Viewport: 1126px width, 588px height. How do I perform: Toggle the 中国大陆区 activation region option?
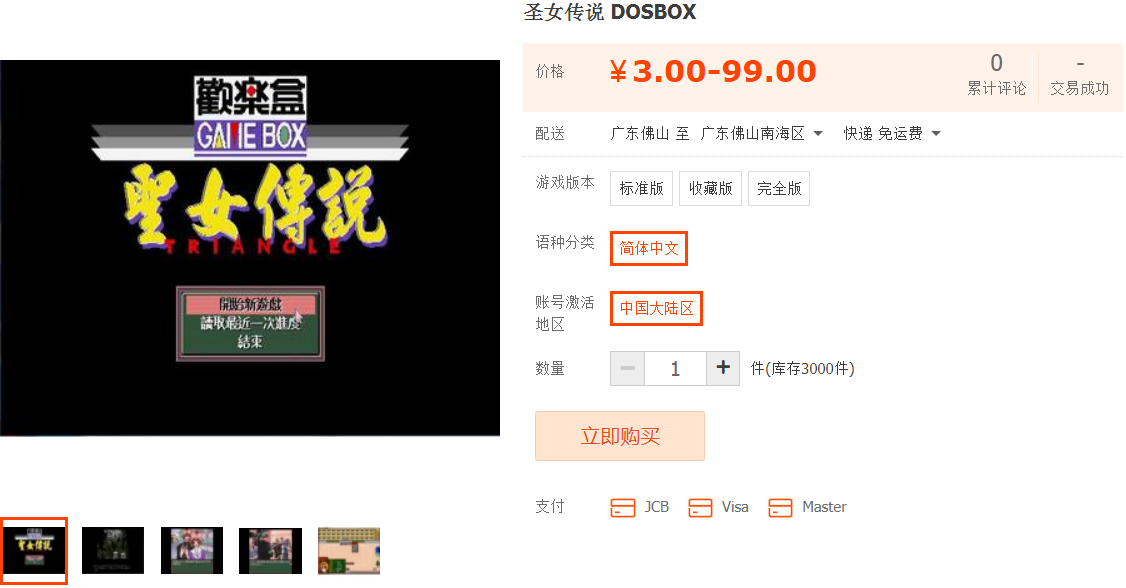point(656,309)
